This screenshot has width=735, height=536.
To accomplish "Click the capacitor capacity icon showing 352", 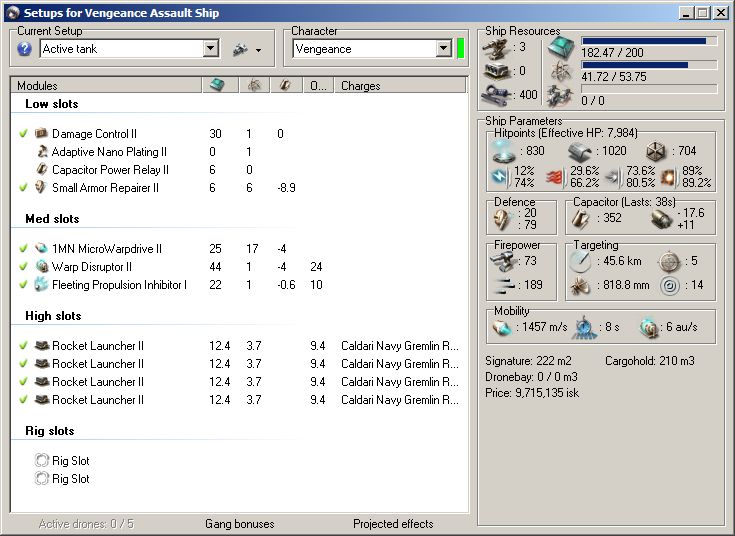I will [581, 219].
